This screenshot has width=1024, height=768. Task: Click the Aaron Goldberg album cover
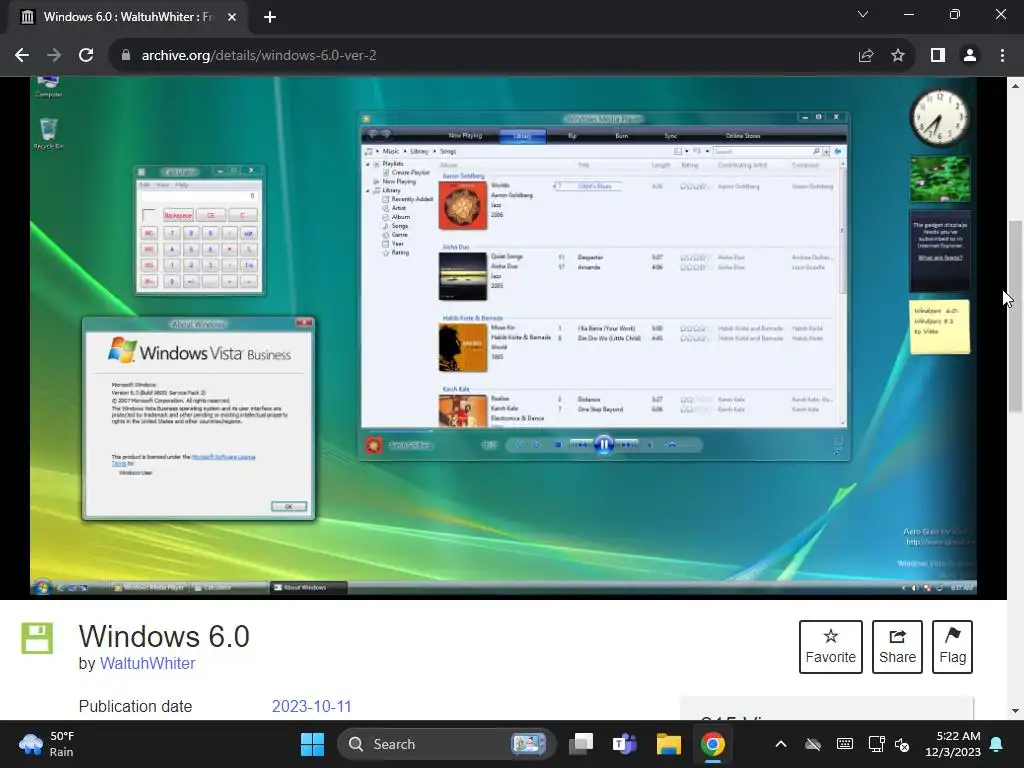[463, 206]
